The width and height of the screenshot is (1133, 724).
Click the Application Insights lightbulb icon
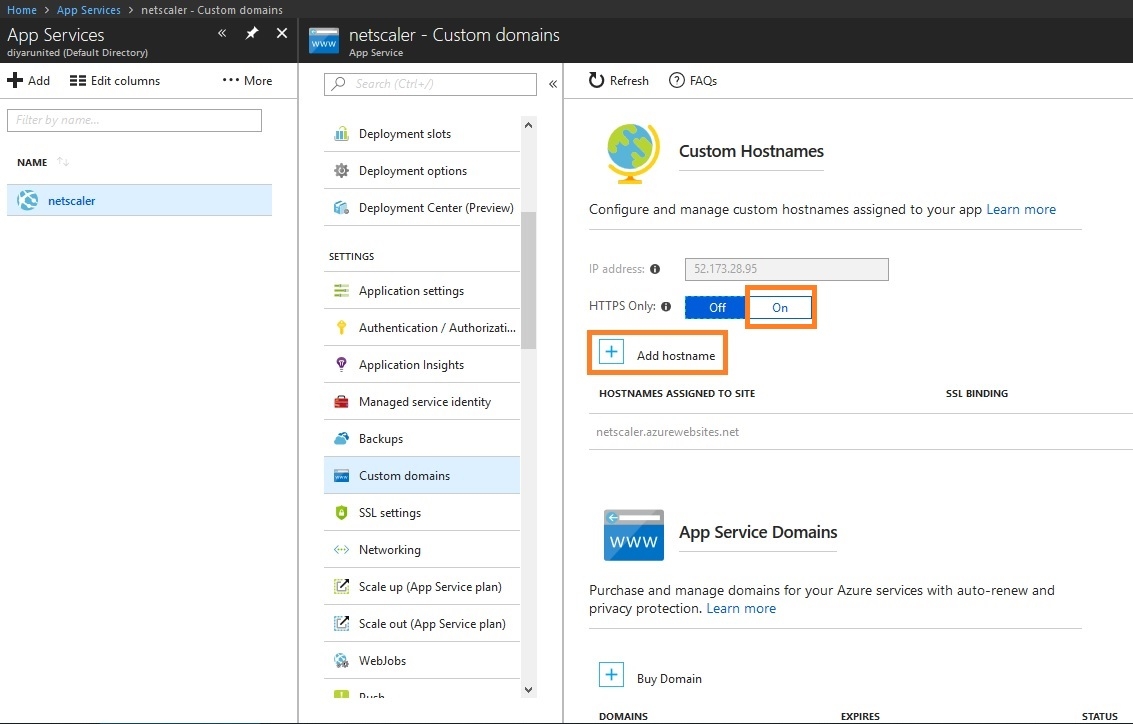(341, 364)
